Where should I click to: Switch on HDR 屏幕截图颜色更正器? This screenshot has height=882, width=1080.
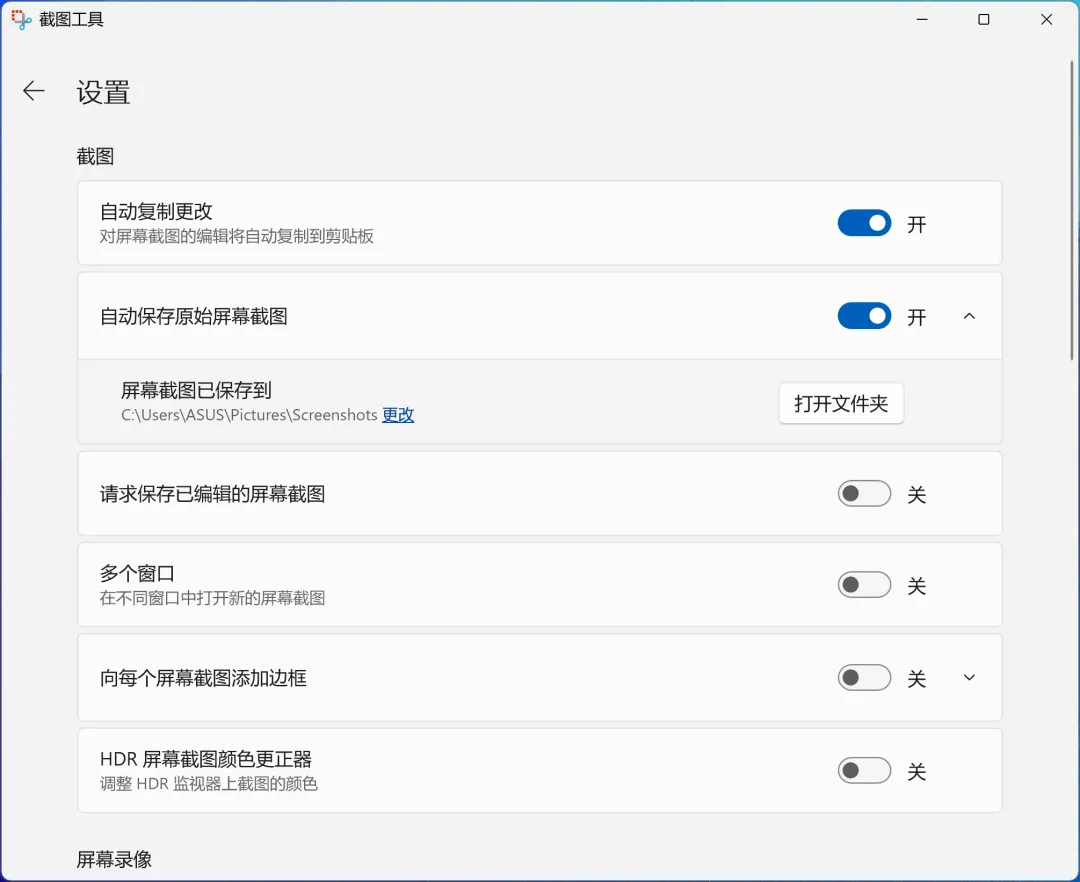[864, 771]
